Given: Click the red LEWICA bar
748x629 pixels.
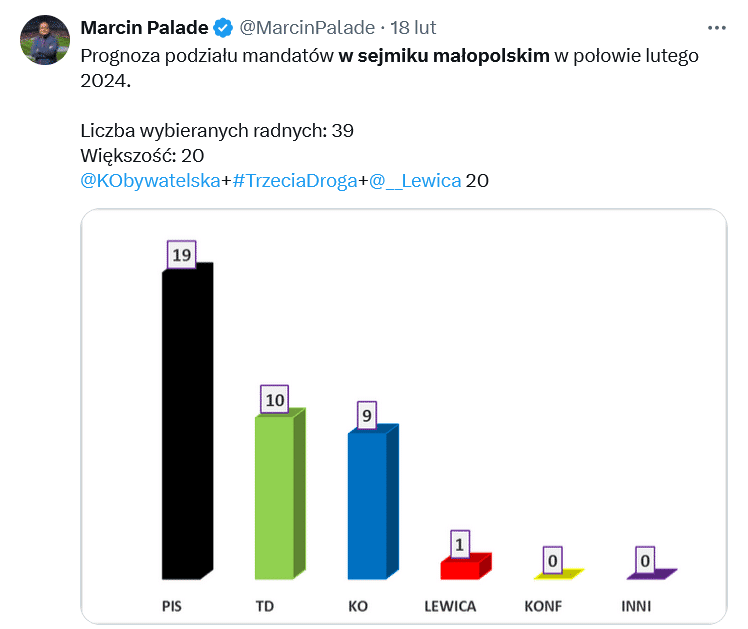Looking at the screenshot, I should [466, 567].
